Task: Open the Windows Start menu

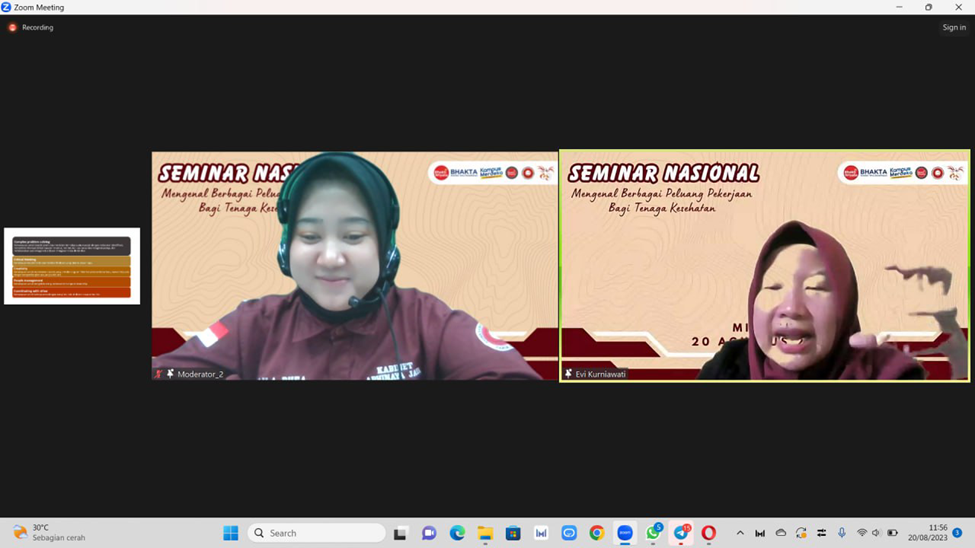Action: (231, 533)
